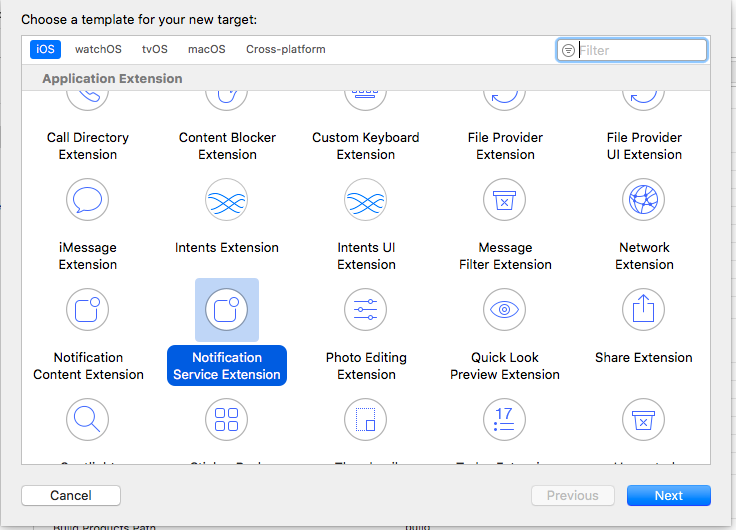This screenshot has width=736, height=530.
Task: Select the magnifying glass template icon
Action: point(87,419)
